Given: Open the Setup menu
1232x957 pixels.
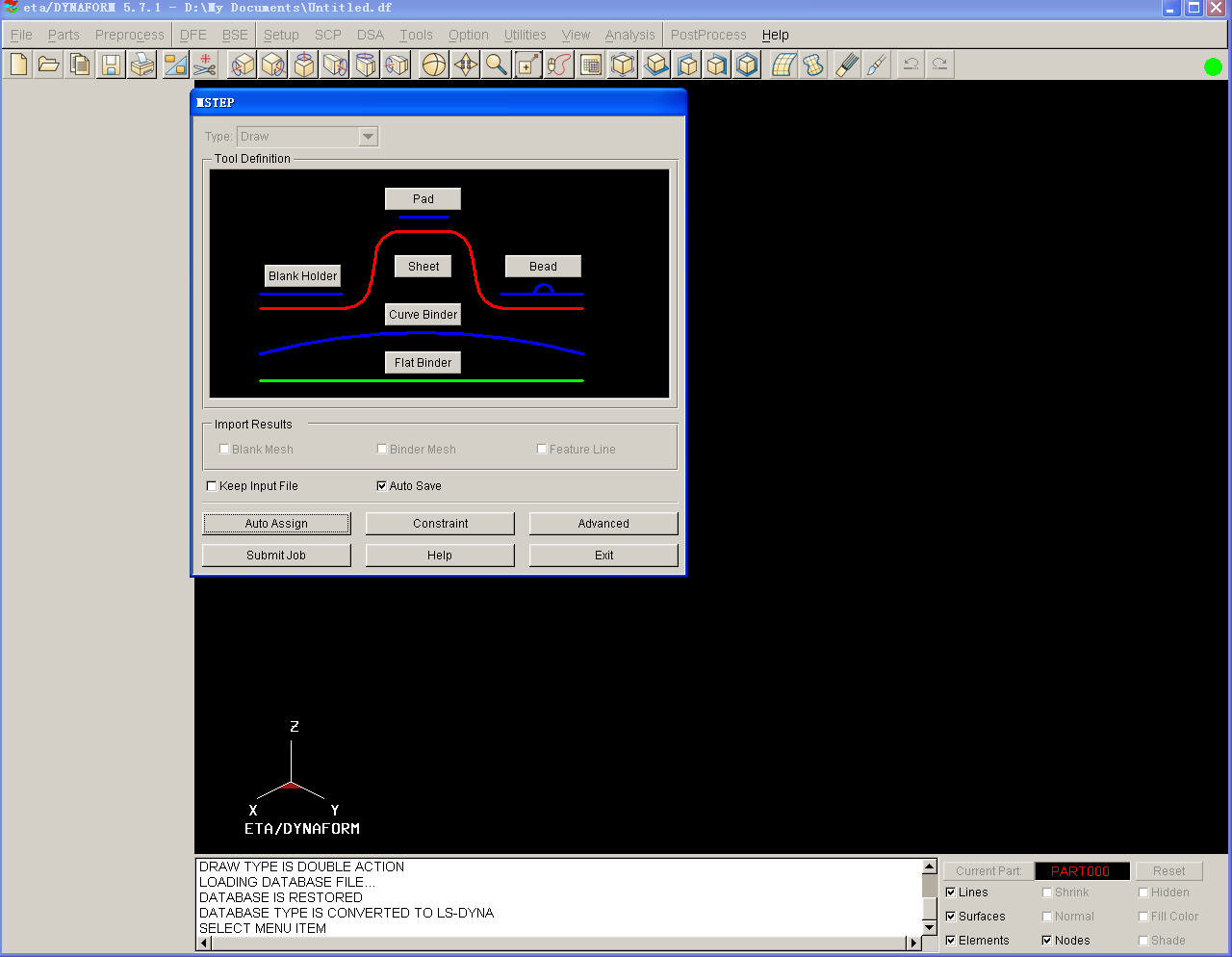Looking at the screenshot, I should [281, 35].
